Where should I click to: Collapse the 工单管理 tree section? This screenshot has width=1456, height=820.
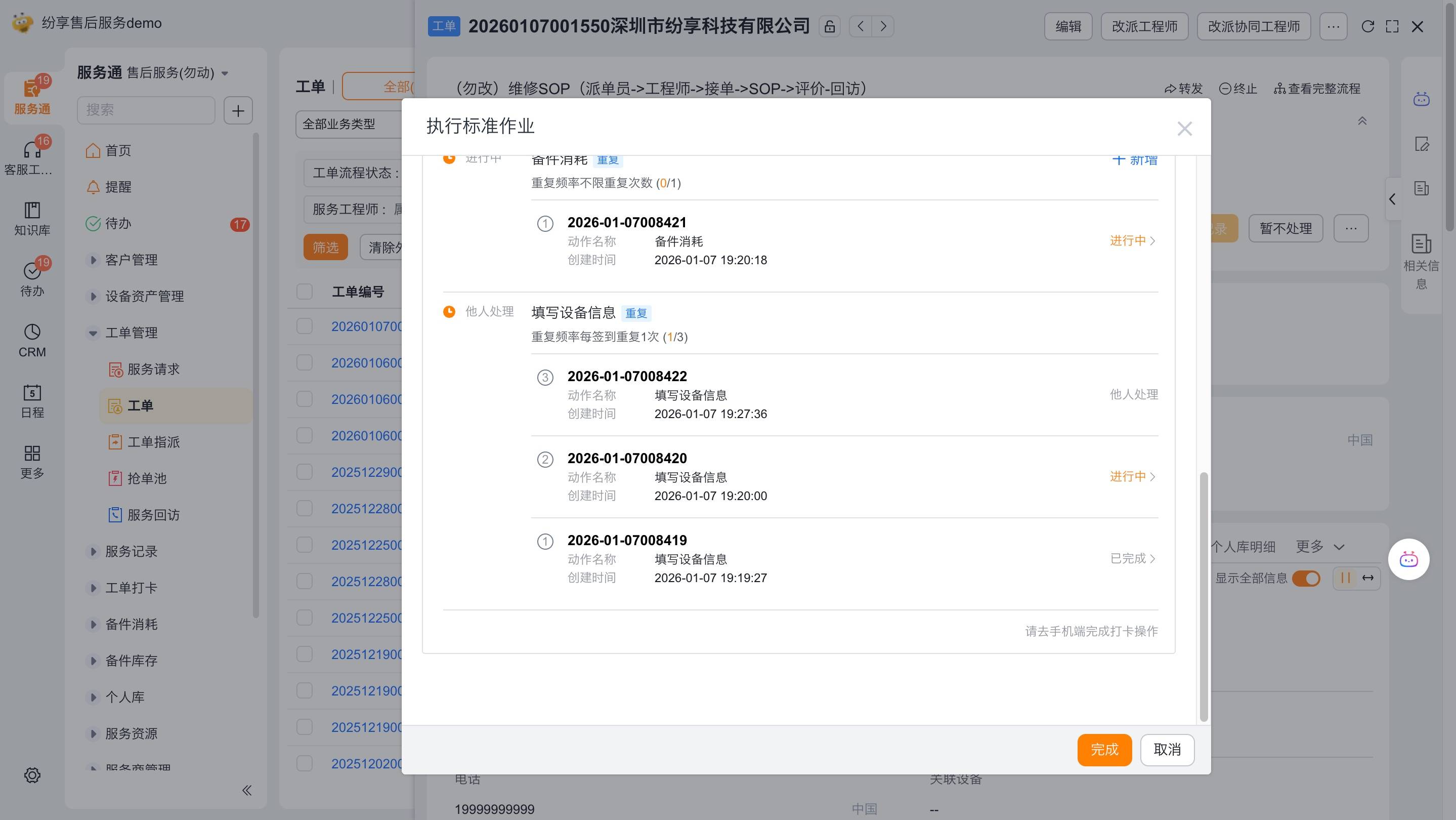(x=93, y=333)
